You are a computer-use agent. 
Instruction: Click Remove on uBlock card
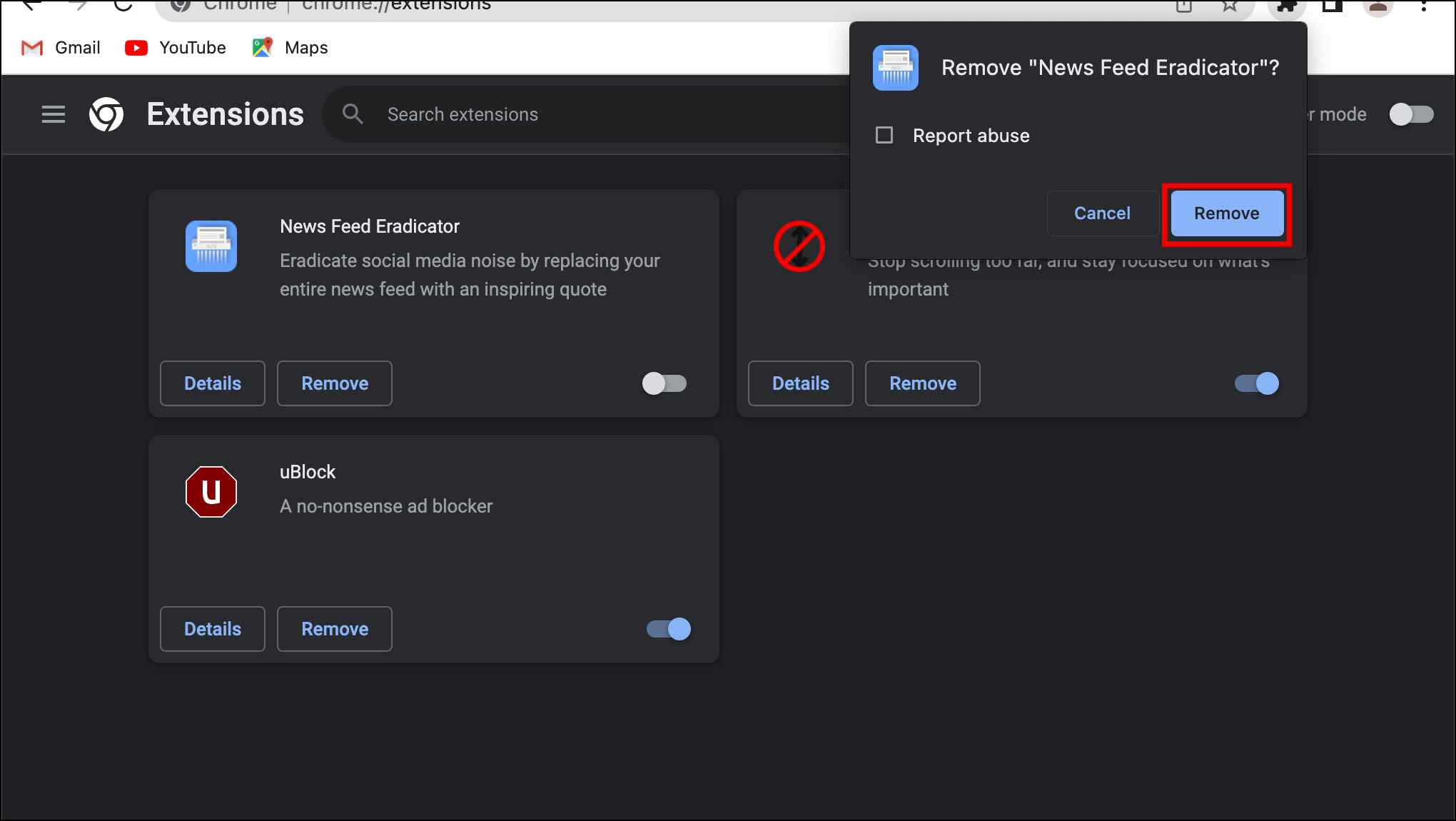pos(335,629)
